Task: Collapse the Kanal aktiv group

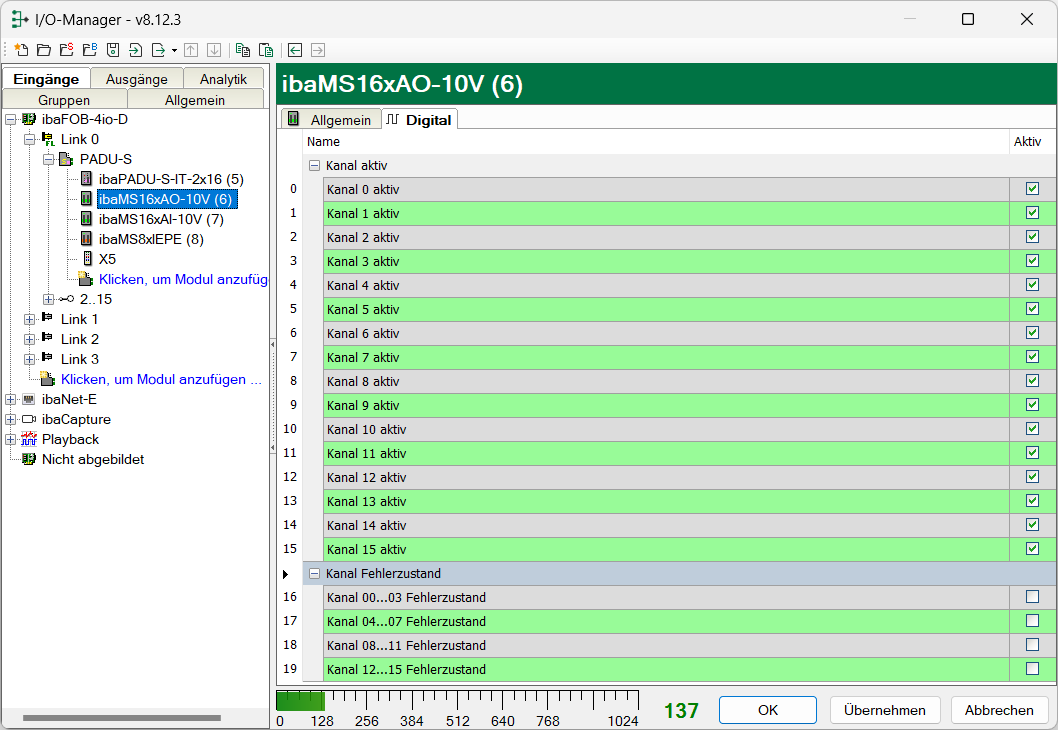Action: [314, 165]
